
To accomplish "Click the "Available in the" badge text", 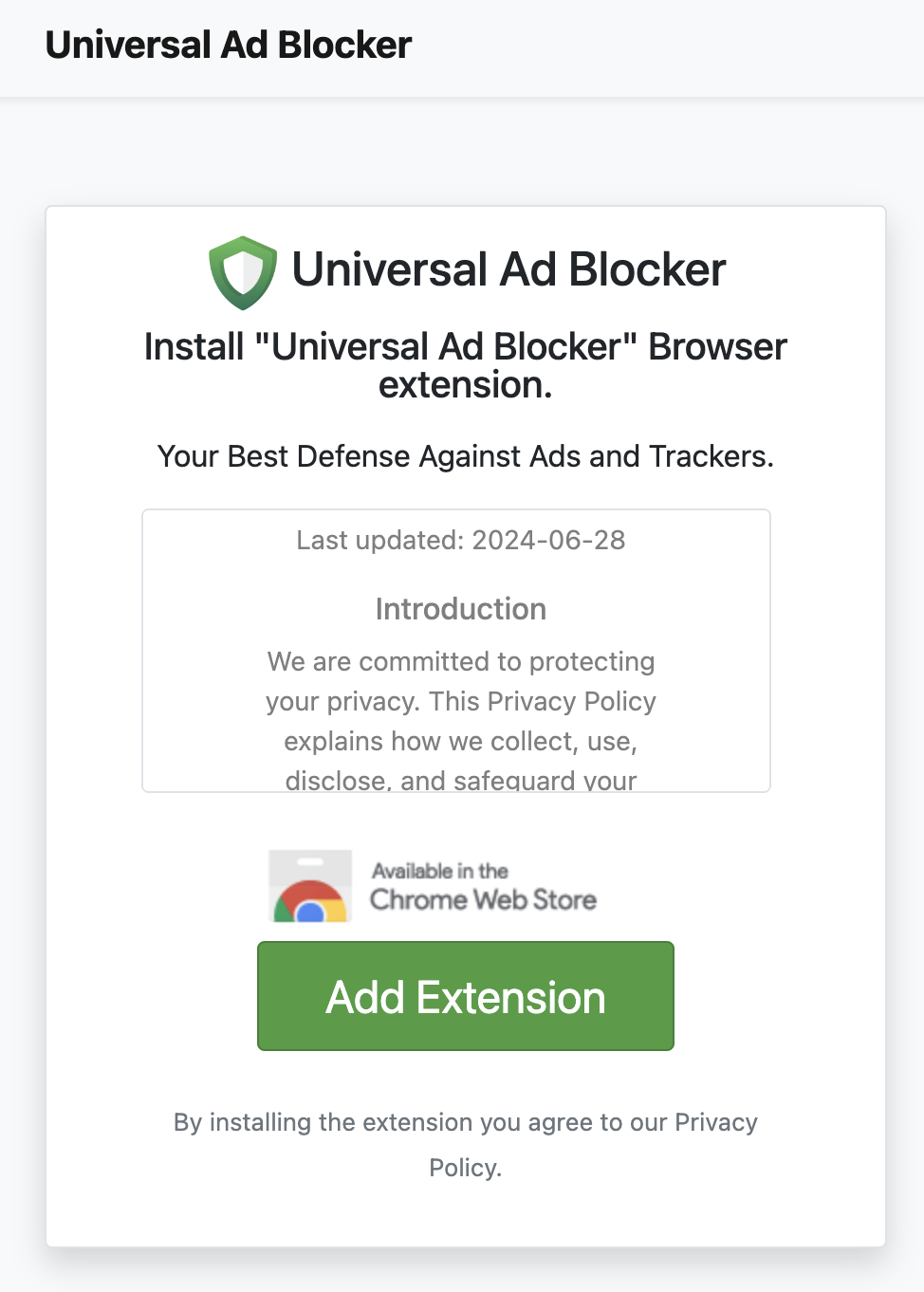I will (x=440, y=871).
